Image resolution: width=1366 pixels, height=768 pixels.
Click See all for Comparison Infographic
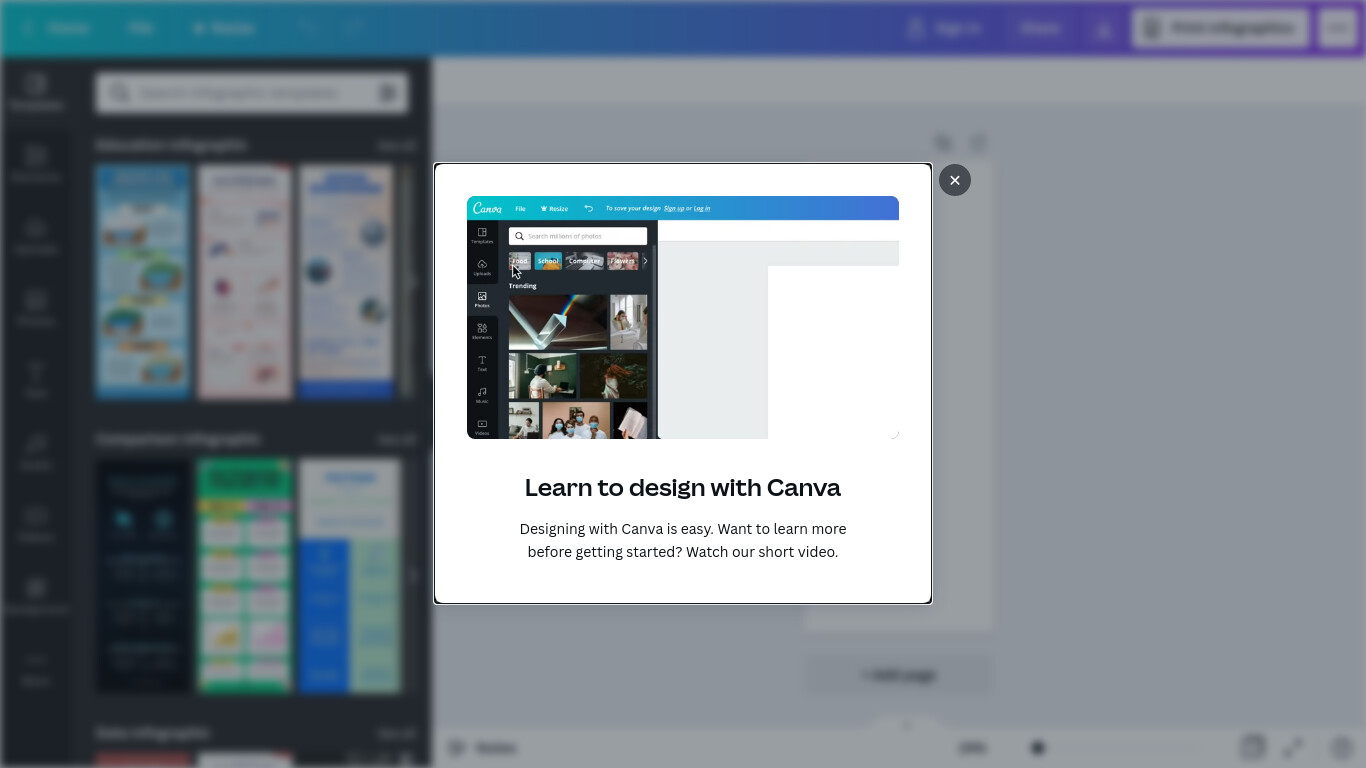pyautogui.click(x=396, y=439)
